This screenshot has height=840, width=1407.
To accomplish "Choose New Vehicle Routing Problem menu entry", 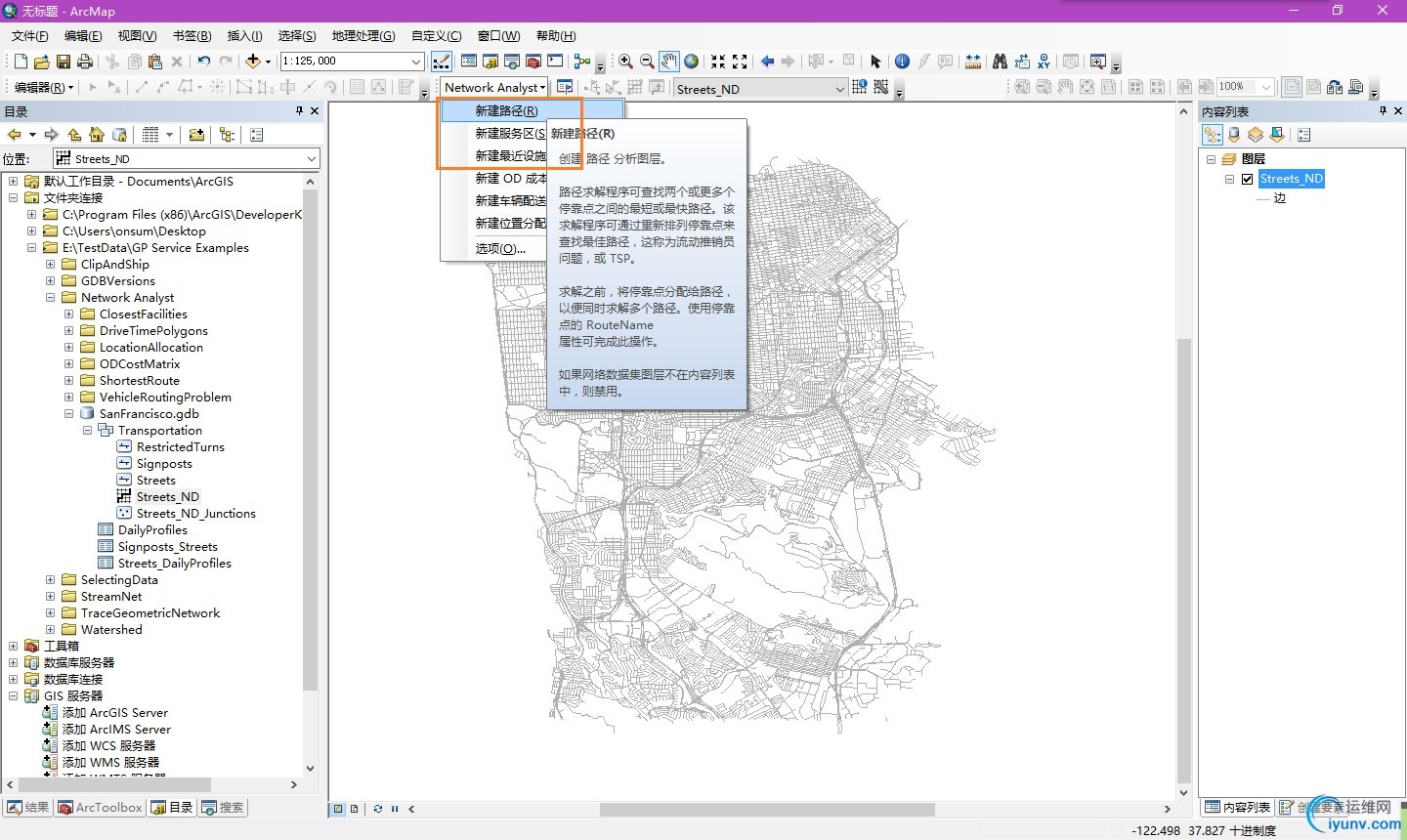I will click(x=510, y=200).
